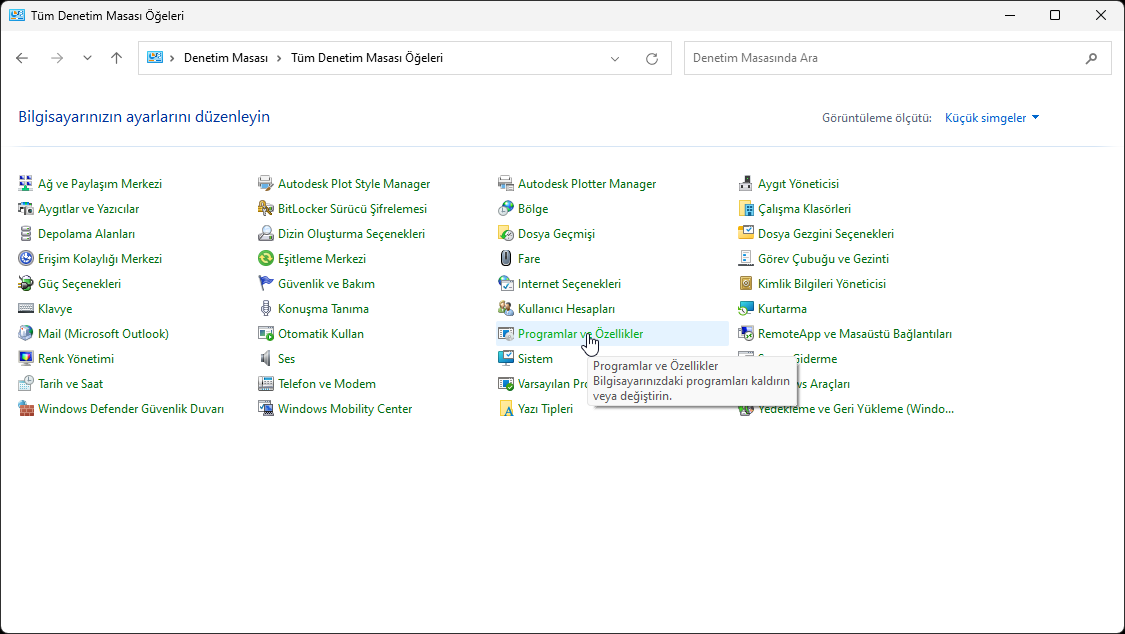Open the Programlar ve Özellikler link
1125x634 pixels.
[x=580, y=334]
